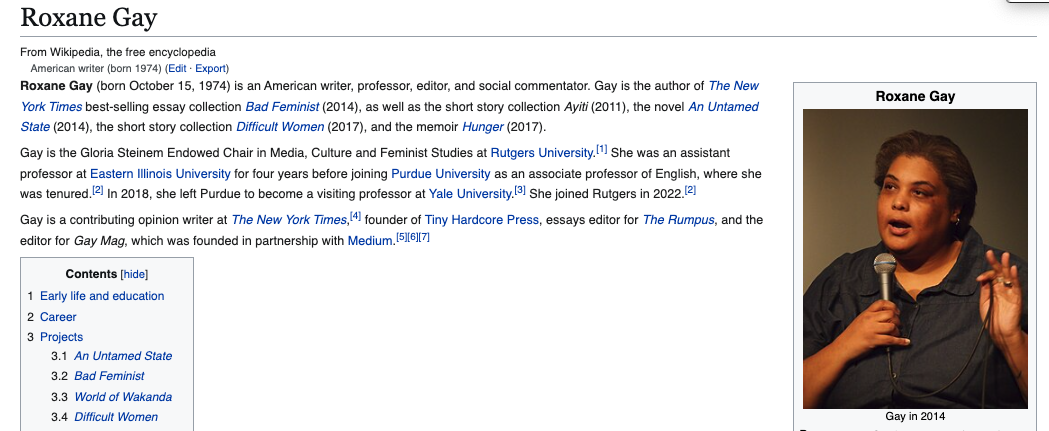1049x431 pixels.
Task: Select An Untamed State in contents
Action: (x=123, y=356)
